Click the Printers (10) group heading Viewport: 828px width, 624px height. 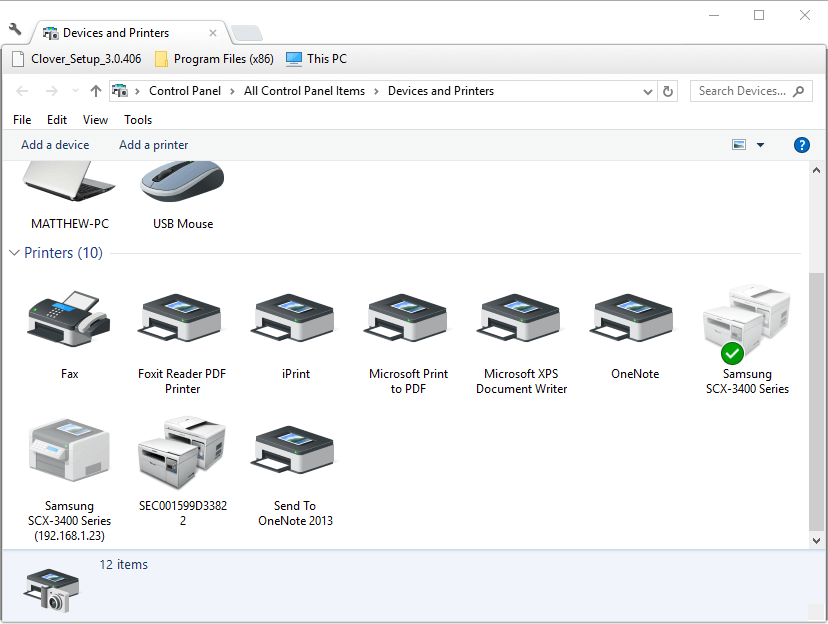63,253
